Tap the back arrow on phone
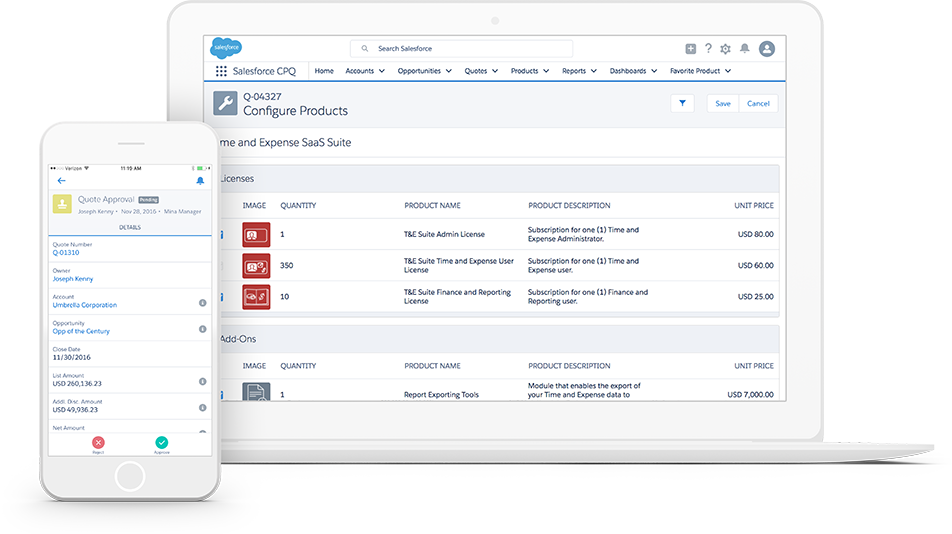Viewport: 952px width, 534px height. (62, 181)
